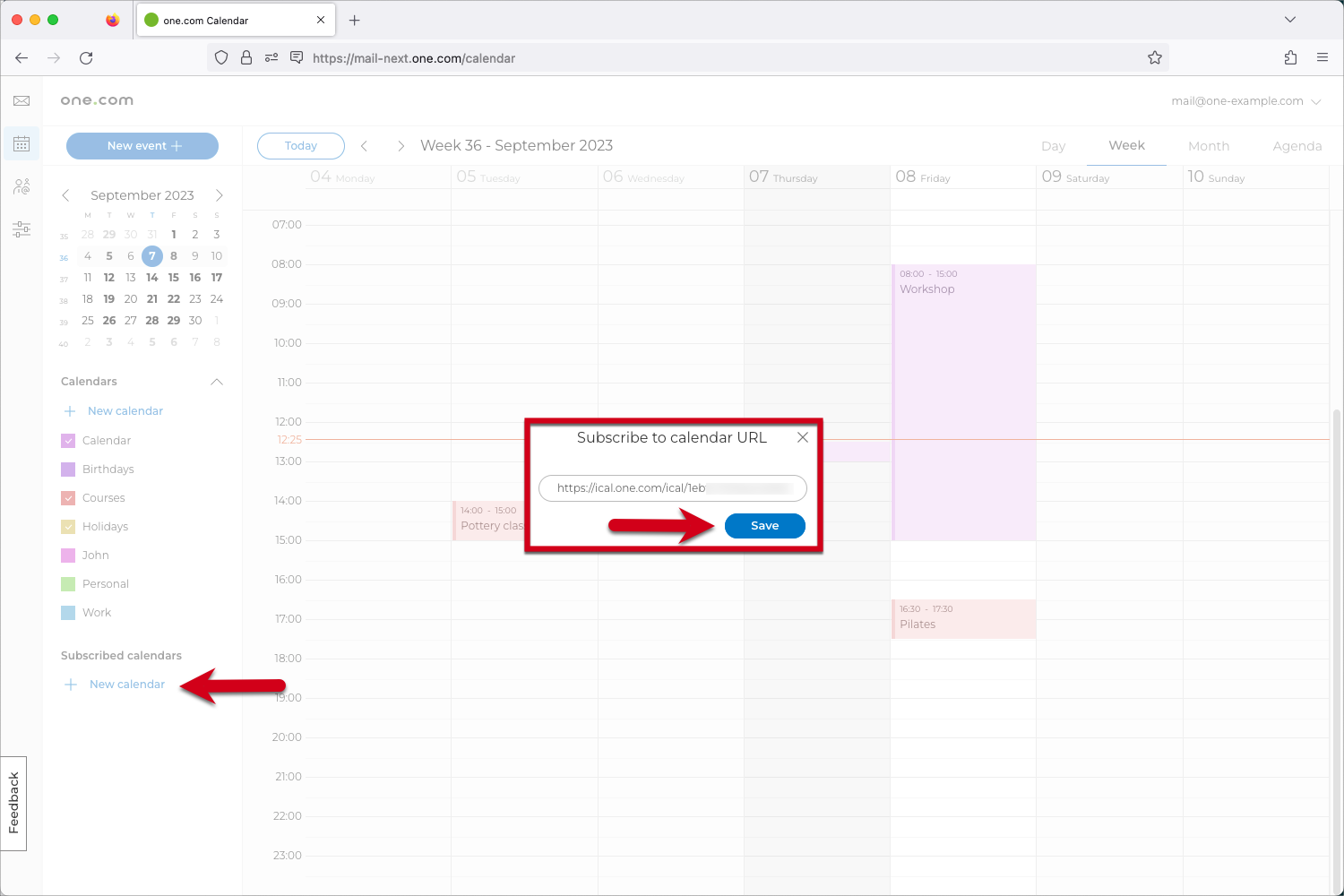The image size is (1344, 896).
Task: Uncheck the Courses calendar
Action: pyautogui.click(x=68, y=497)
